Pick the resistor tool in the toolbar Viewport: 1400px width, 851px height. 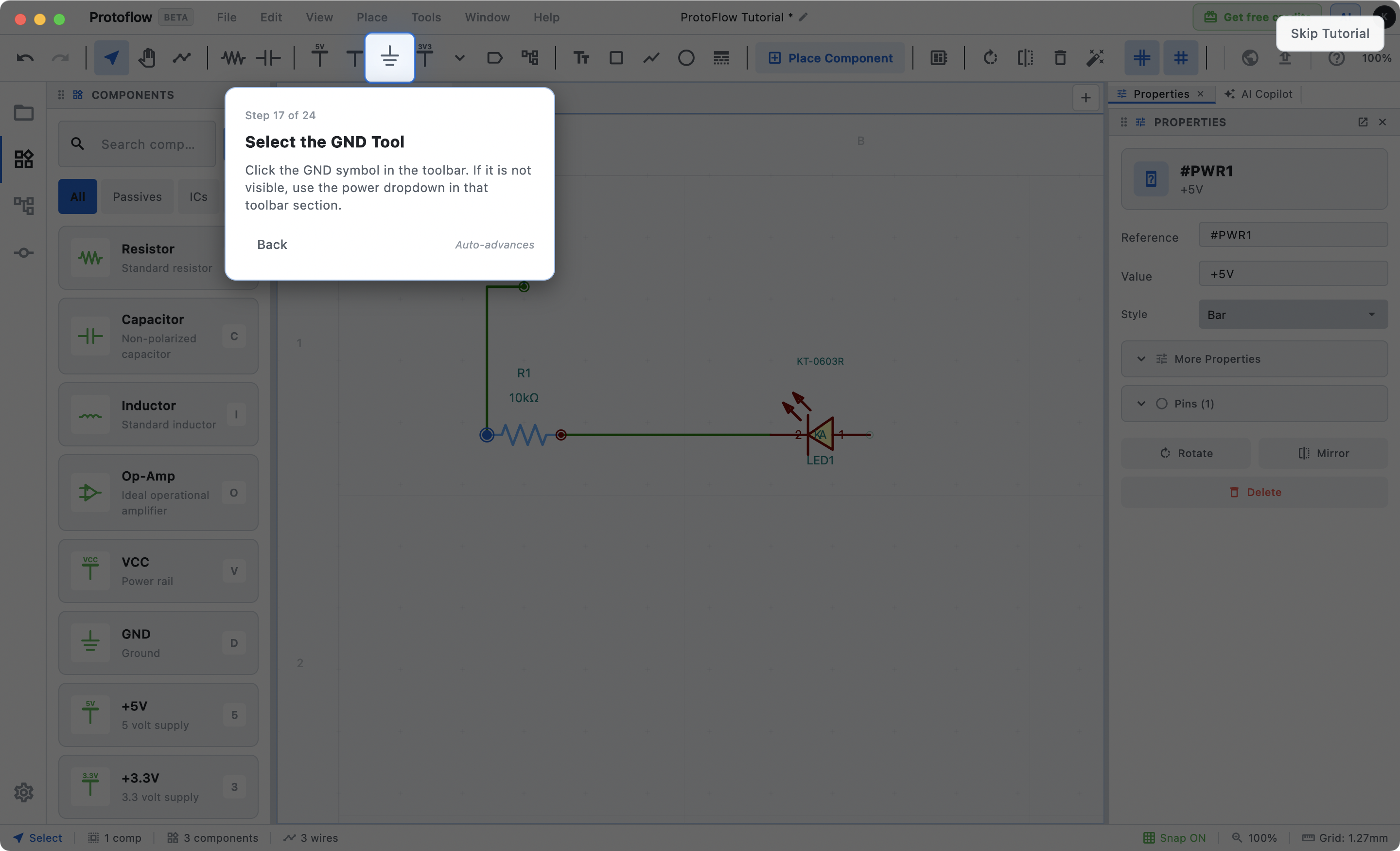point(233,57)
